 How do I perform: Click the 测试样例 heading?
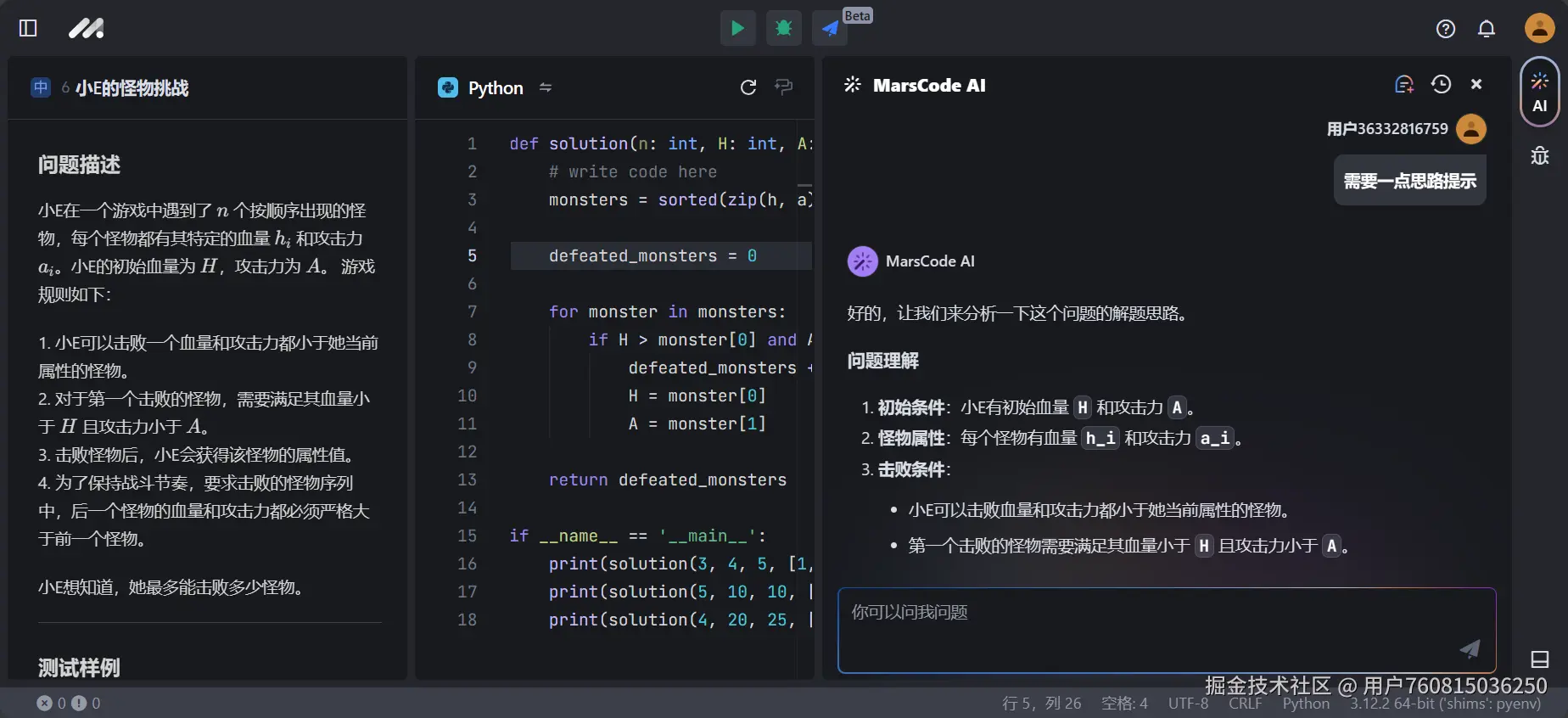79,668
